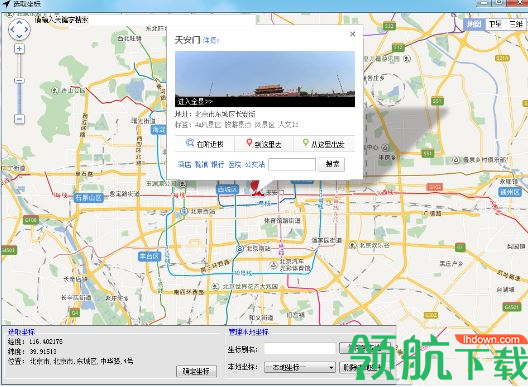Click the 酒店 hotel quick link

(x=184, y=164)
